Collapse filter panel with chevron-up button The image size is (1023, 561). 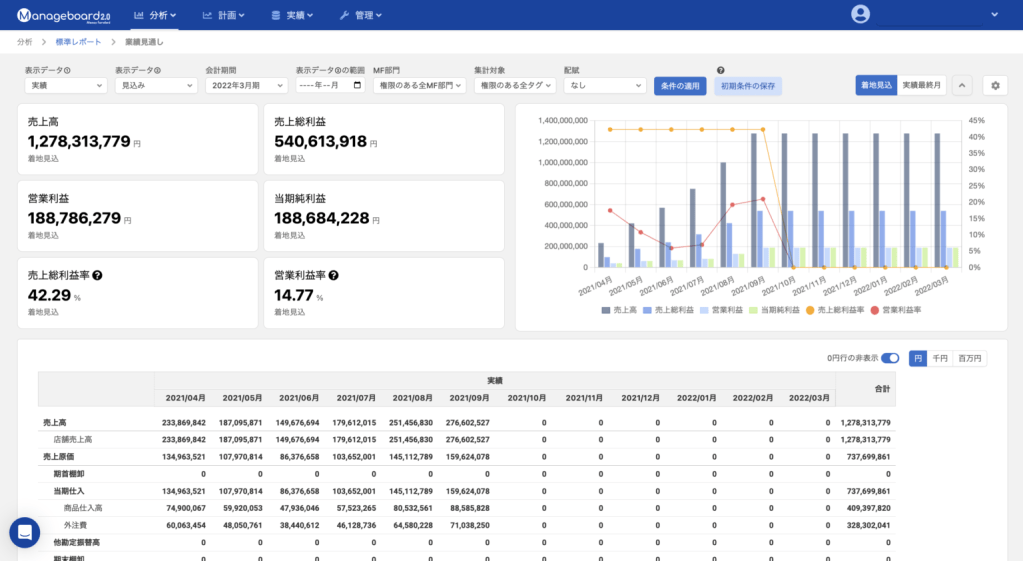[961, 86]
